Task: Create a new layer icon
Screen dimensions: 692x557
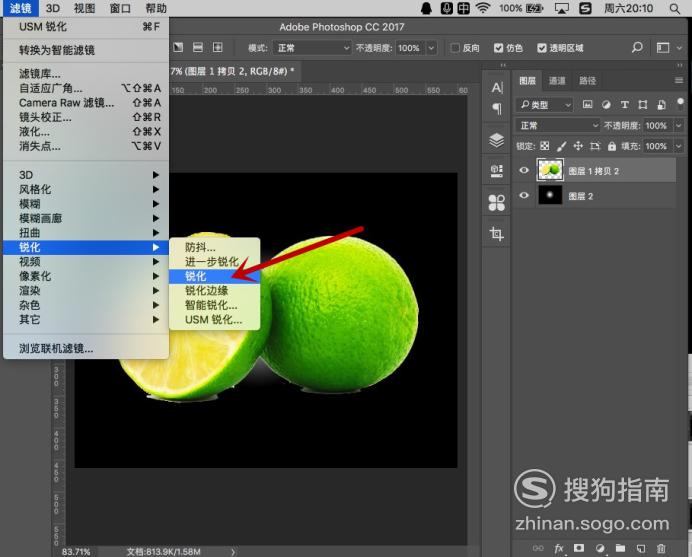Action: [641, 548]
